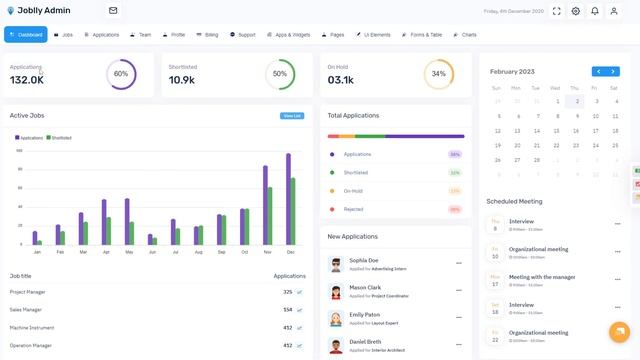This screenshot has height=360, width=640.
Task: Expand the Pages menu
Action: coord(333,35)
